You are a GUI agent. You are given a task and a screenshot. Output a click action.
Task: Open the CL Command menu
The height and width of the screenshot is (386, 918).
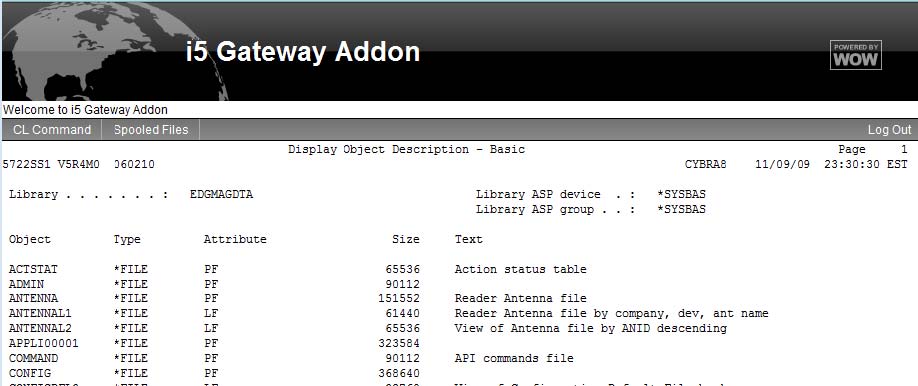click(x=52, y=129)
